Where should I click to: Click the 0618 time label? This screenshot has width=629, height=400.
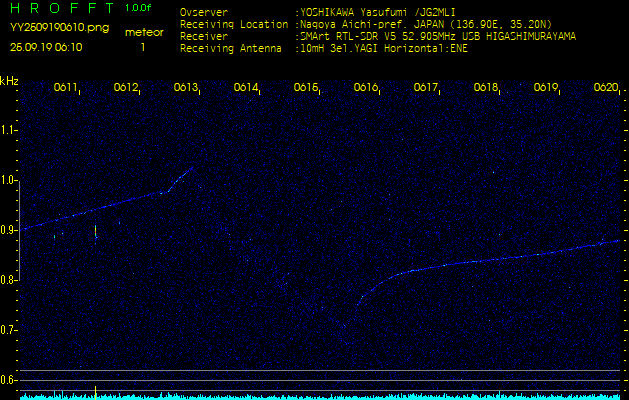486,88
